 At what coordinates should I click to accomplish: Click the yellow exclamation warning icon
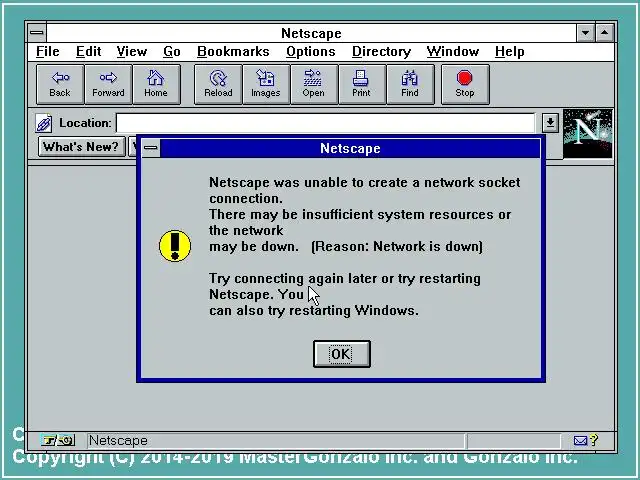point(175,246)
